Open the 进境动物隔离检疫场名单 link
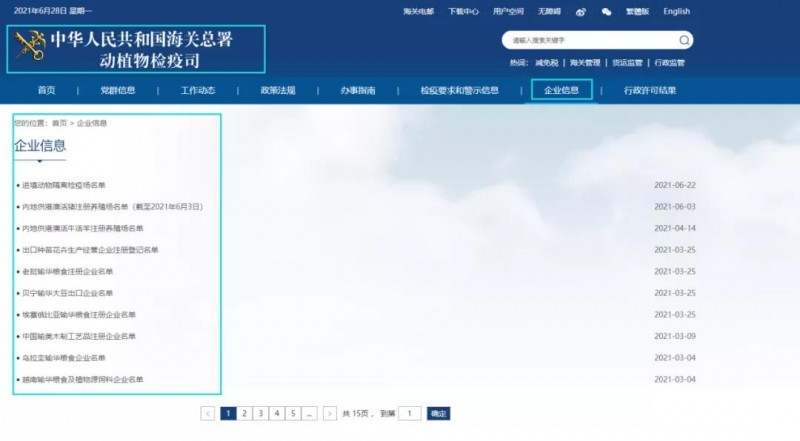Viewport: 800px width, 441px height. tap(63, 185)
